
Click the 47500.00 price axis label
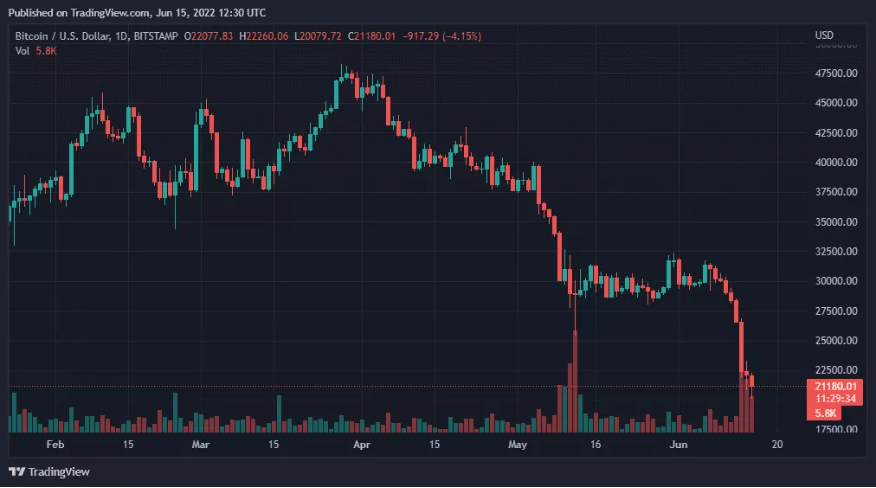(x=836, y=74)
